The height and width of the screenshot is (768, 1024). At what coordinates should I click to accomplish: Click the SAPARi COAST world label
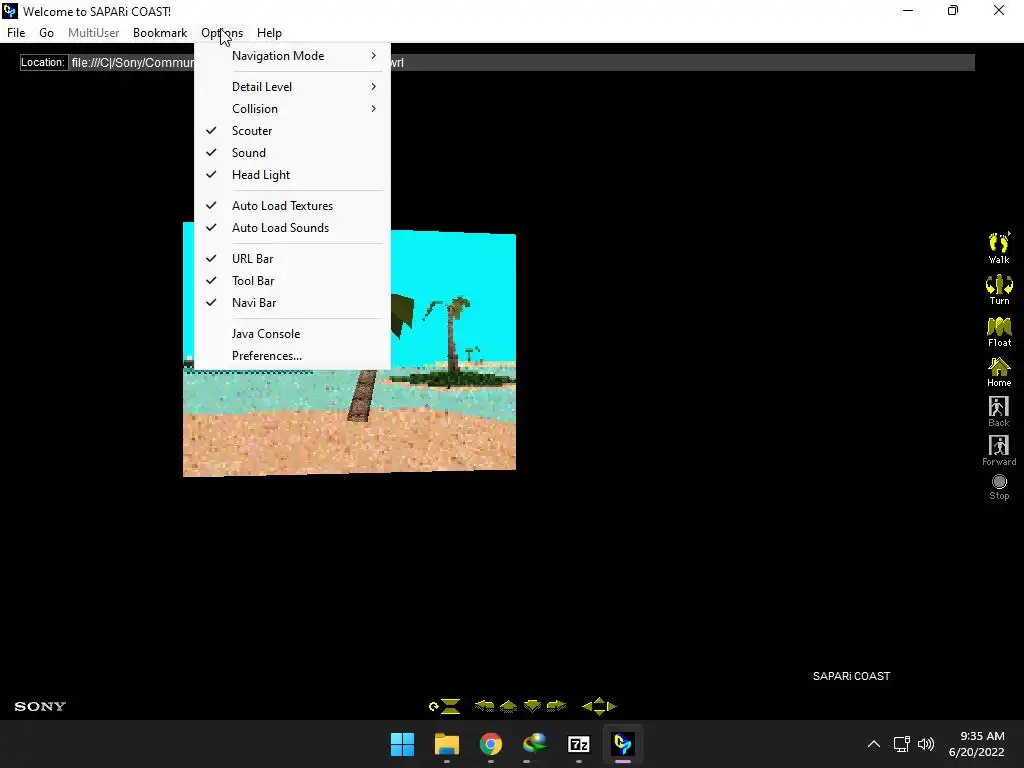pos(851,676)
